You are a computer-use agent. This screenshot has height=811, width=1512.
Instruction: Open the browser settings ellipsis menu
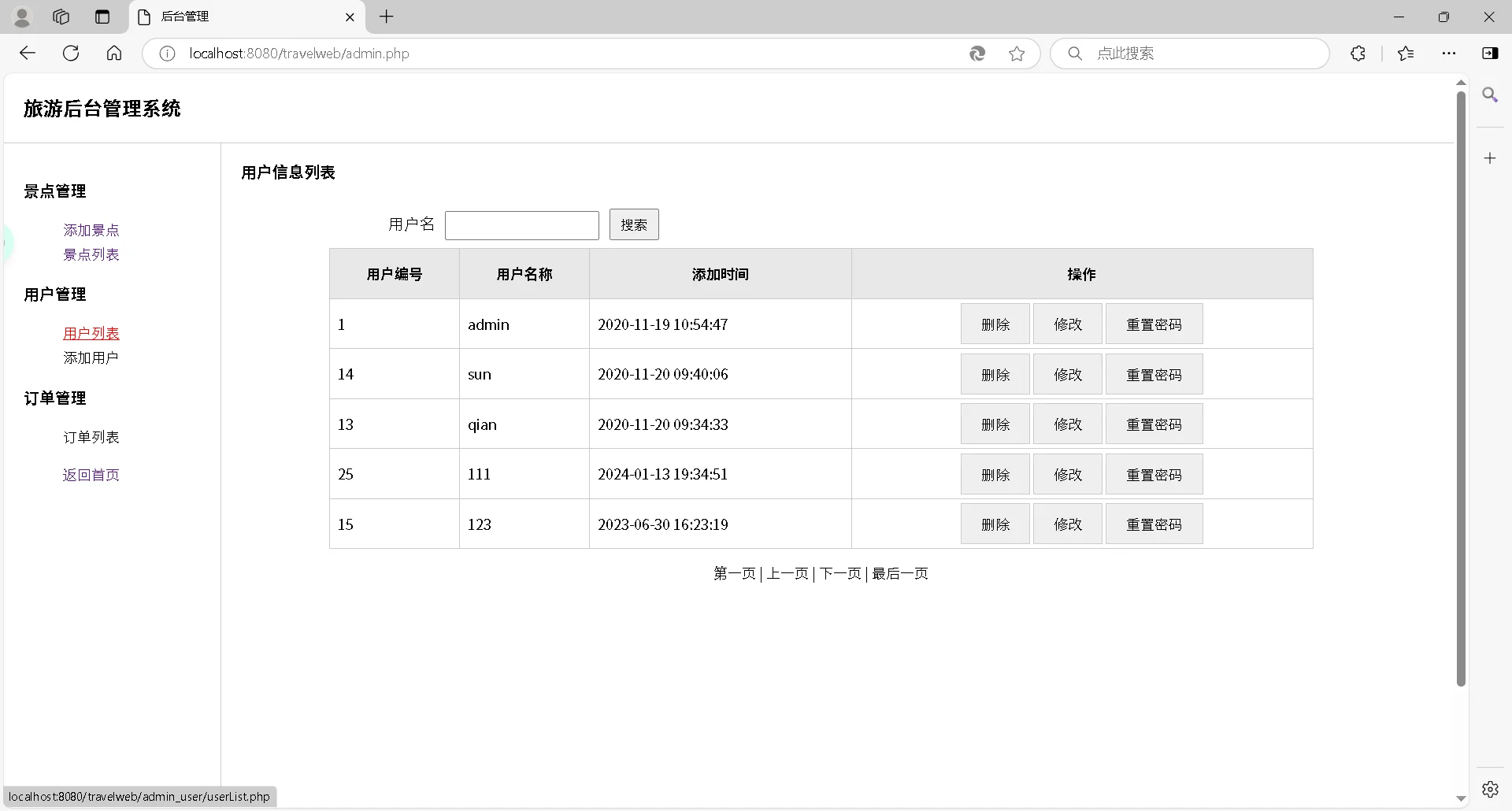1450,54
